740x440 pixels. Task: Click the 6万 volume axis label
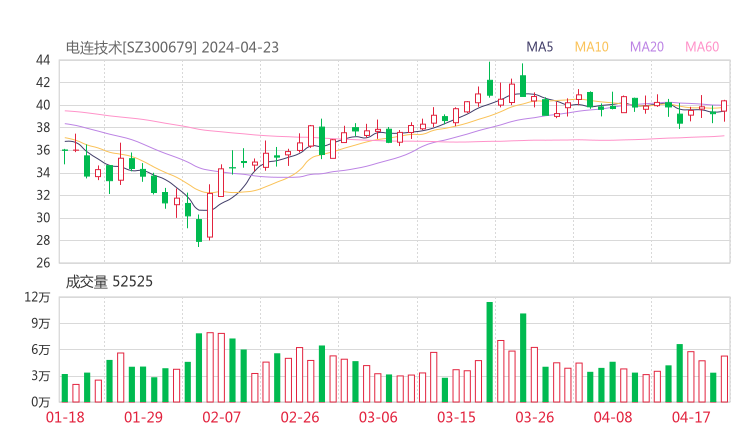(x=41, y=350)
